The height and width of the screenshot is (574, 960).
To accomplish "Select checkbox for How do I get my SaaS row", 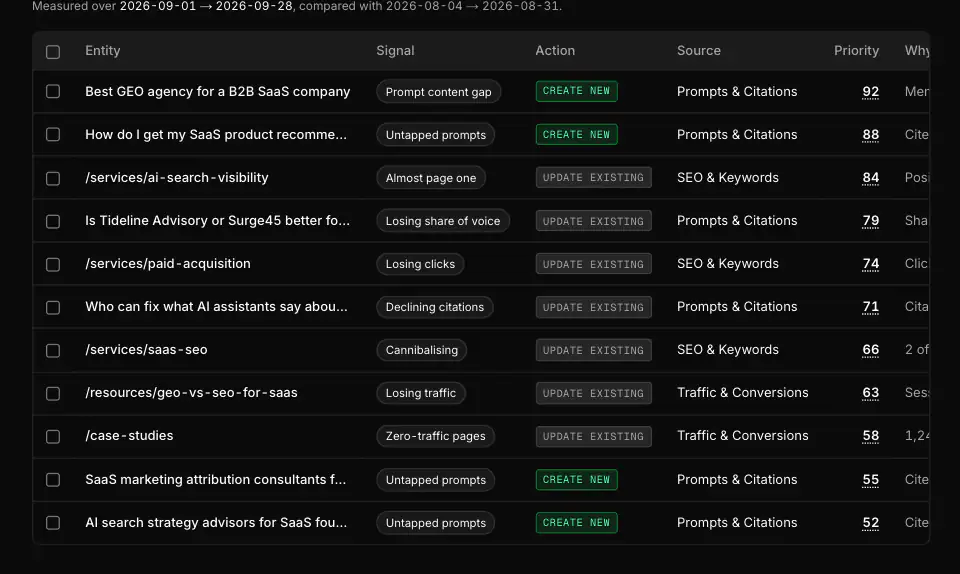I will [x=53, y=135].
